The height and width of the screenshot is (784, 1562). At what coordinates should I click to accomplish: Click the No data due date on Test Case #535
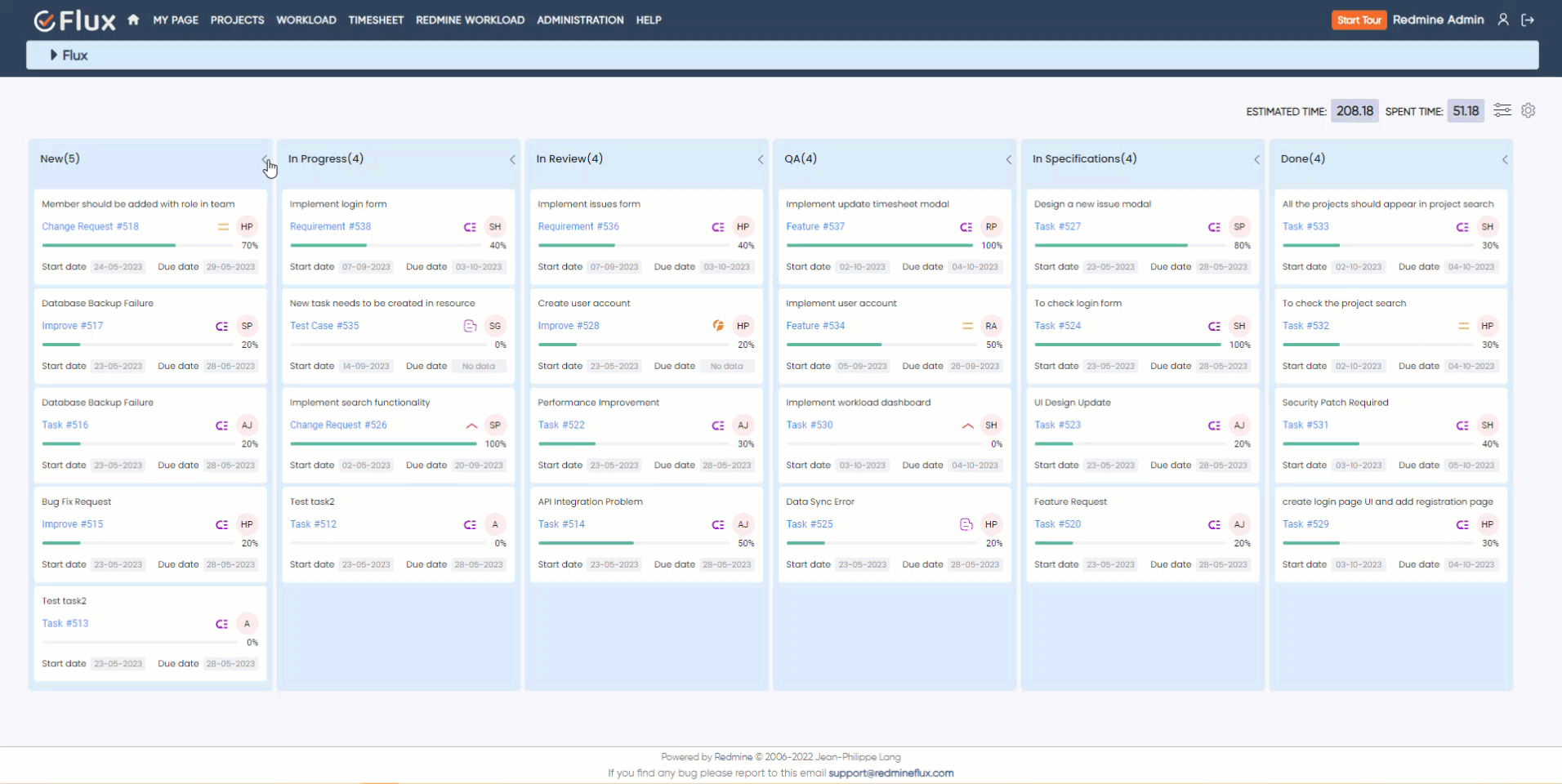pos(480,366)
